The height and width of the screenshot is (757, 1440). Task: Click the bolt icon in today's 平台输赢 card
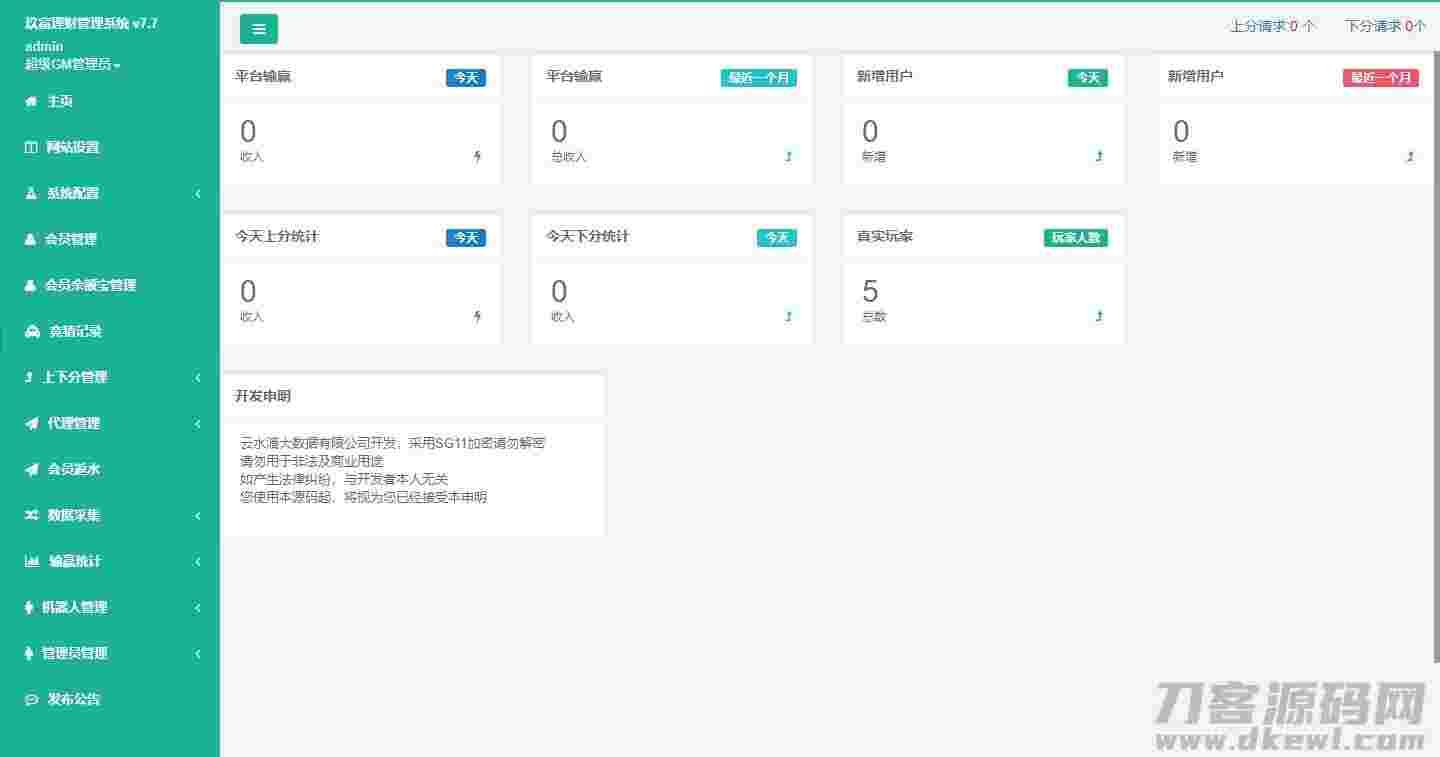tap(477, 156)
